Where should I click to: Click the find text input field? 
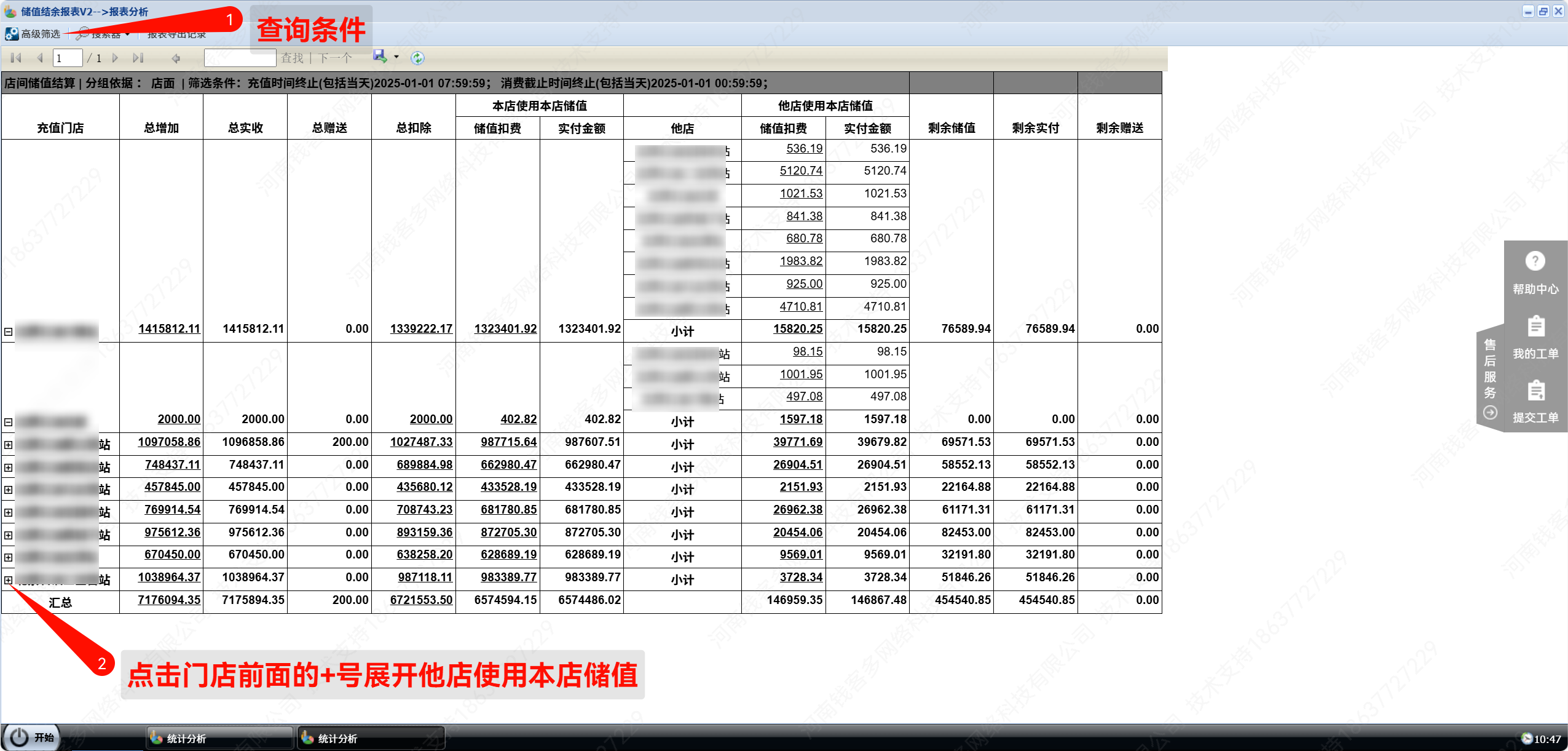pyautogui.click(x=240, y=58)
